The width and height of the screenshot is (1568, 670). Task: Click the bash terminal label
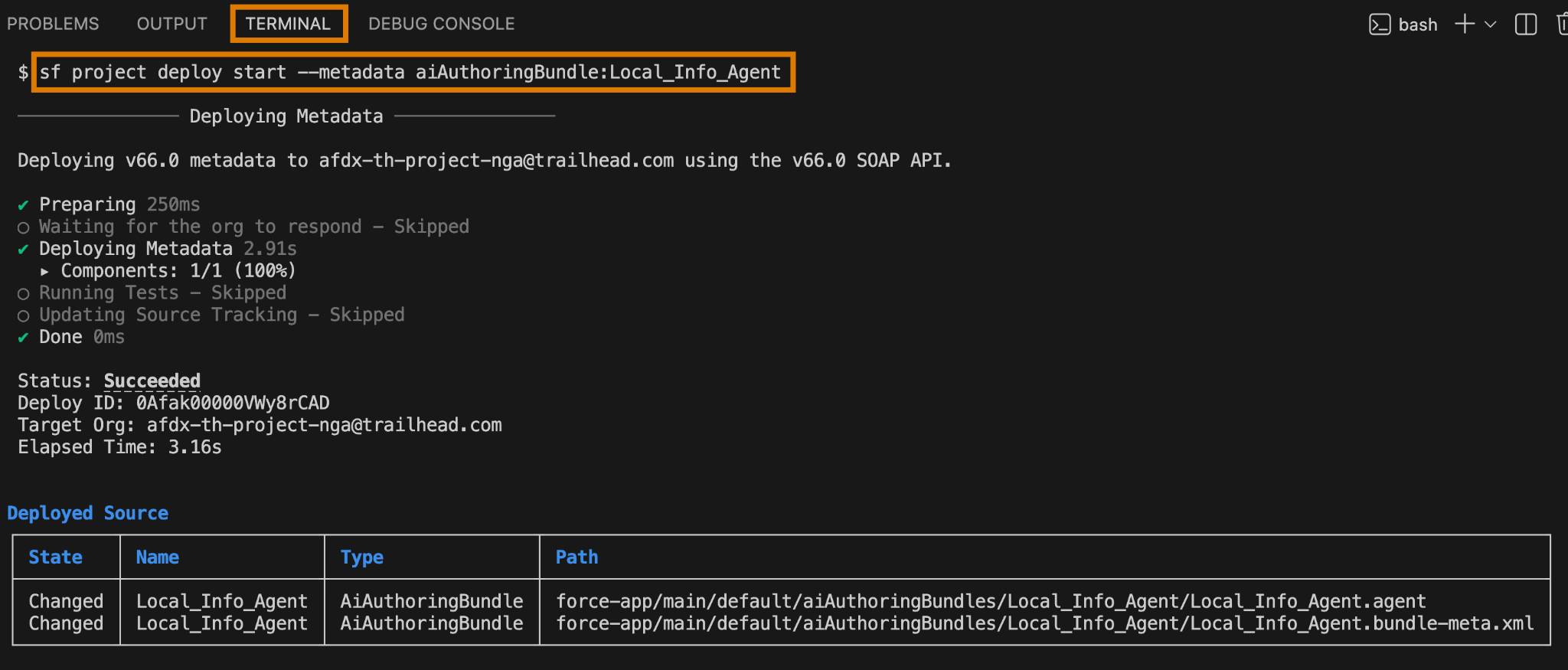coord(1417,25)
